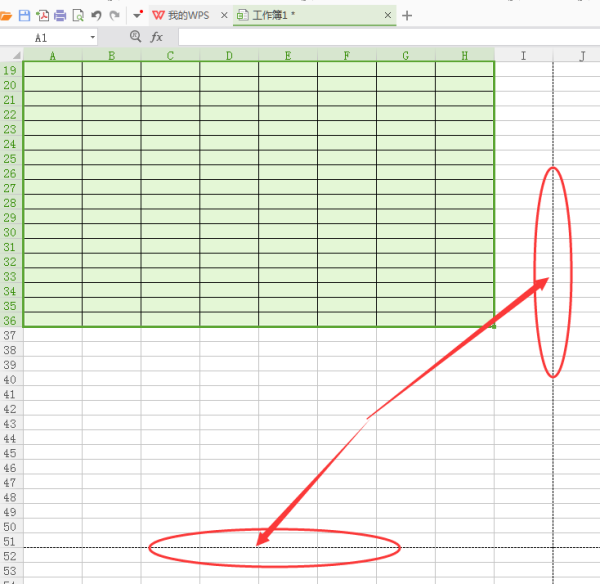Viewport: 600px width, 584px height.
Task: Click the selection fill handle at H36
Action: [x=494, y=327]
